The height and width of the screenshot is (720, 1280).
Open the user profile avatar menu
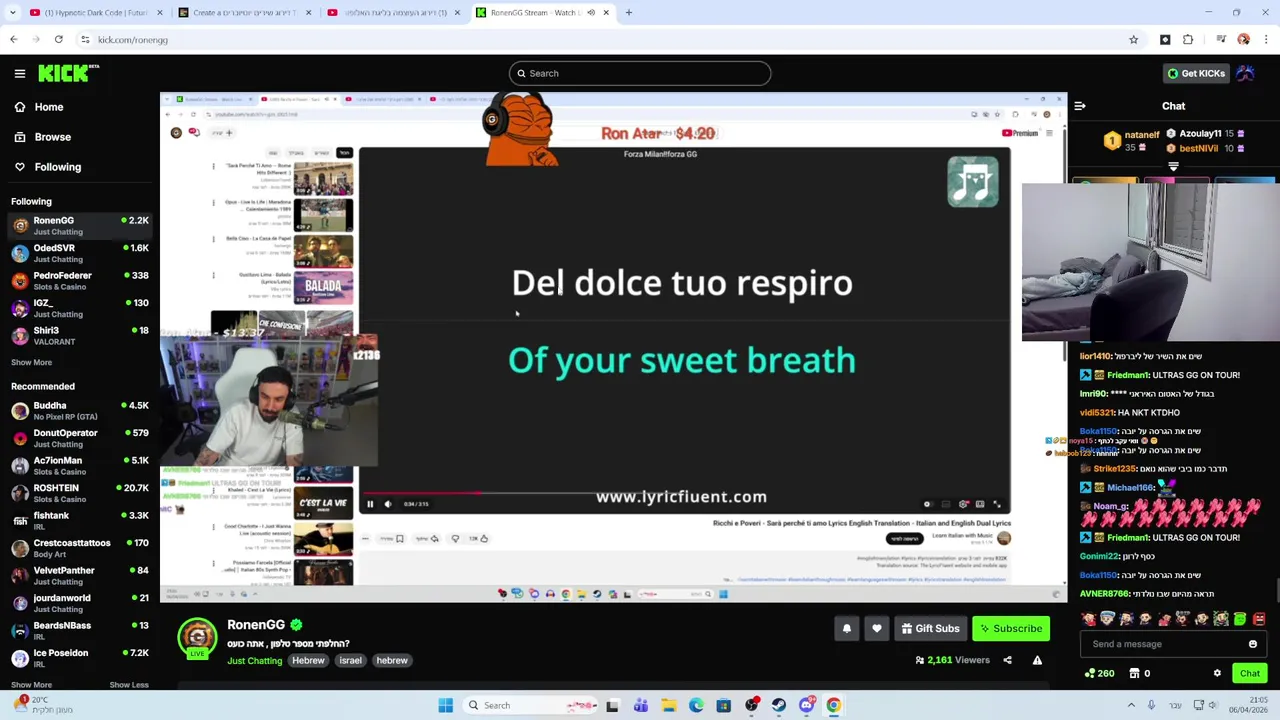pyautogui.click(x=1245, y=73)
